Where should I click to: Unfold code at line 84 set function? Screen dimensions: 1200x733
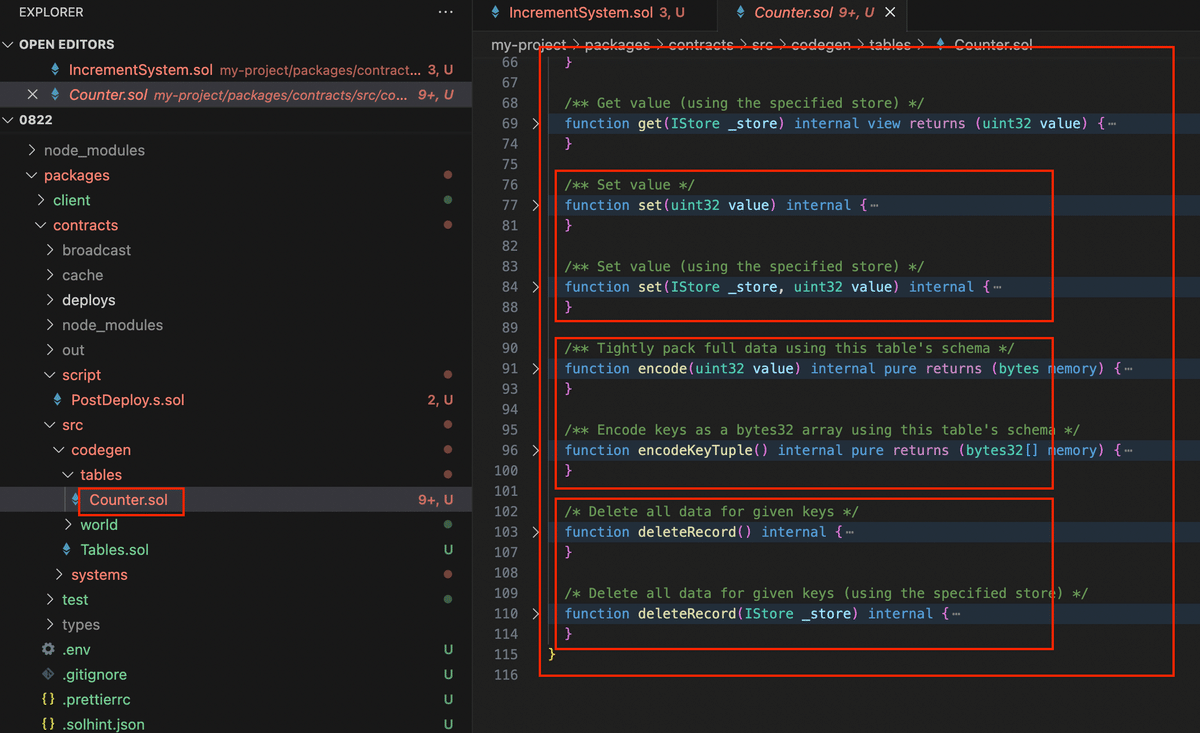tap(536, 287)
